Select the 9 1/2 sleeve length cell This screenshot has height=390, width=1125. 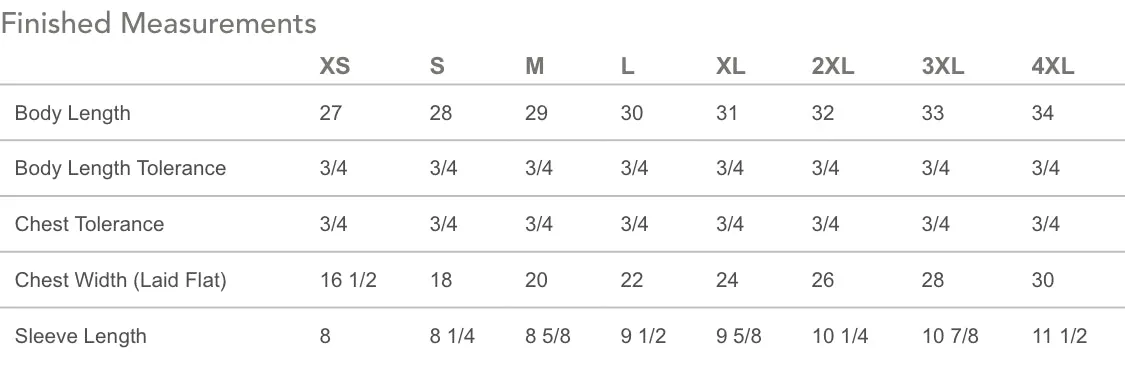point(643,336)
